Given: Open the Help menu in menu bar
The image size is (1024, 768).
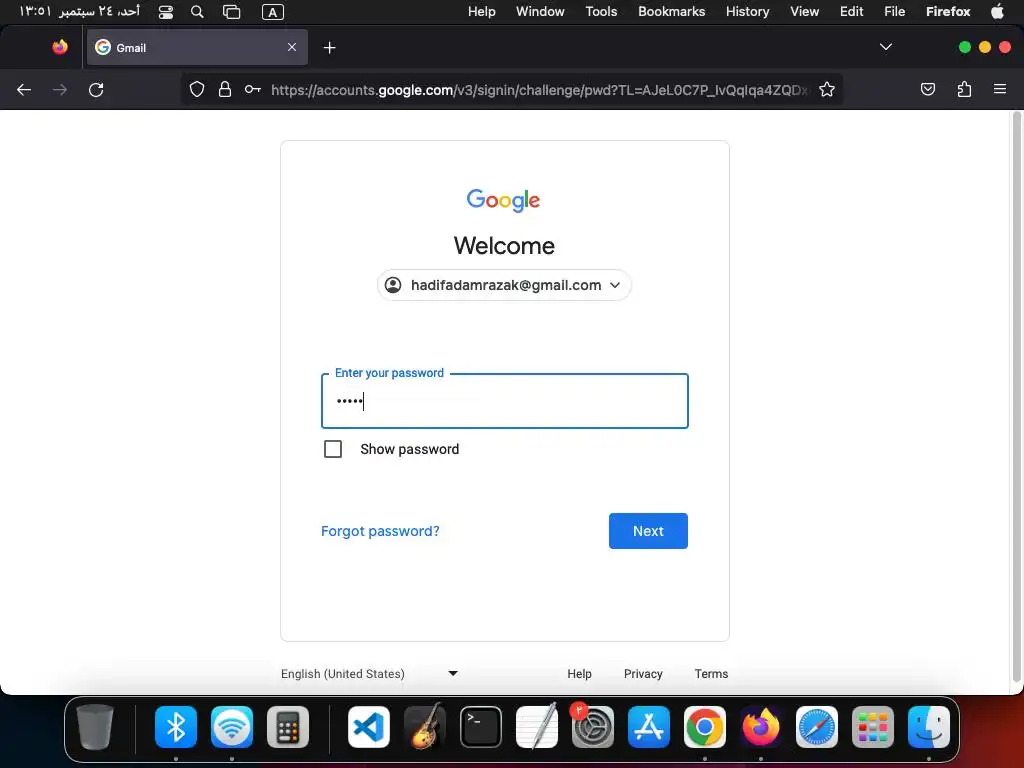Looking at the screenshot, I should (x=482, y=11).
